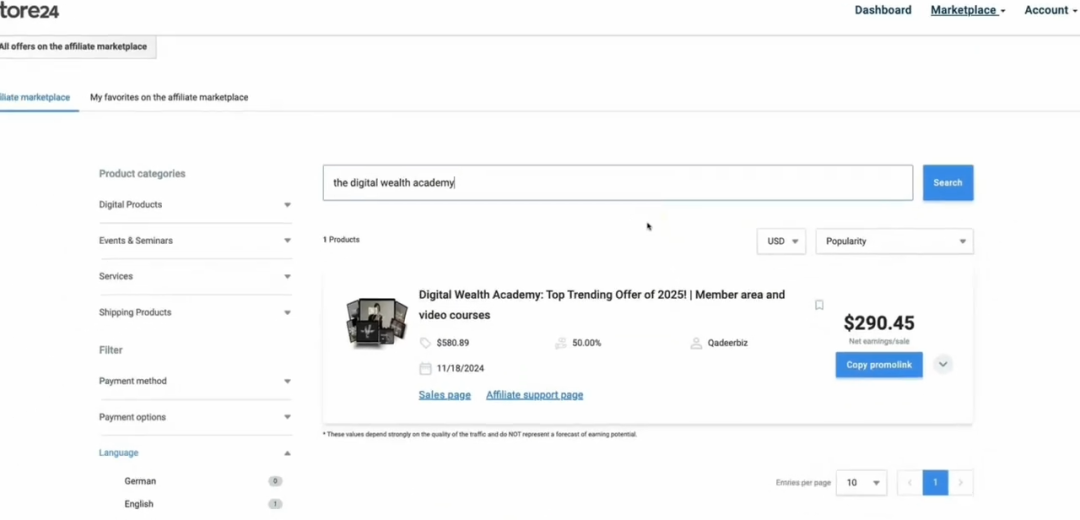This screenshot has height=520, width=1080.
Task: Click the Copy promolink button
Action: (x=878, y=365)
